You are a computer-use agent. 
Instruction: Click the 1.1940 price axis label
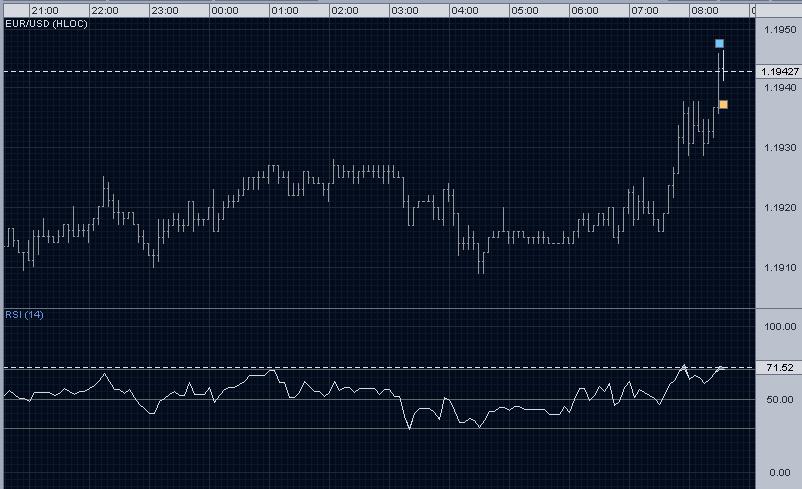pyautogui.click(x=780, y=88)
